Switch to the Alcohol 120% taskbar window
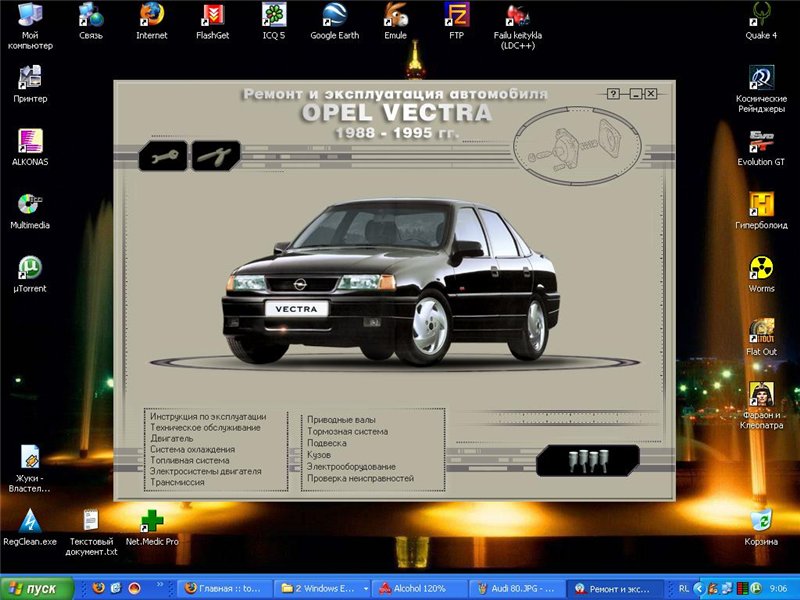Screen dimensions: 800x600 coord(419,588)
